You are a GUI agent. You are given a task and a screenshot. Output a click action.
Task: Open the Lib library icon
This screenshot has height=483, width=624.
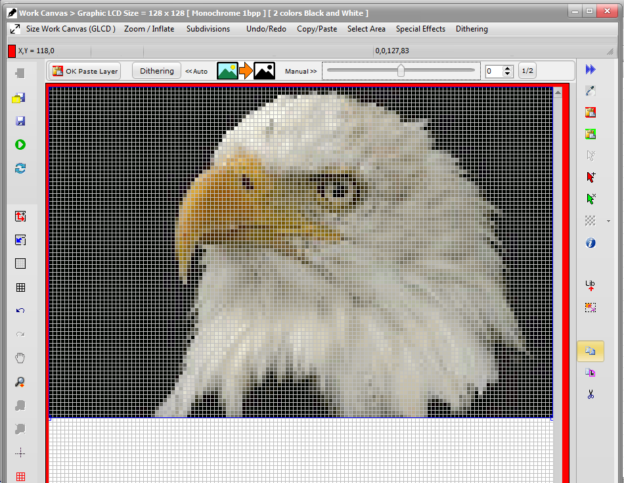[590, 286]
